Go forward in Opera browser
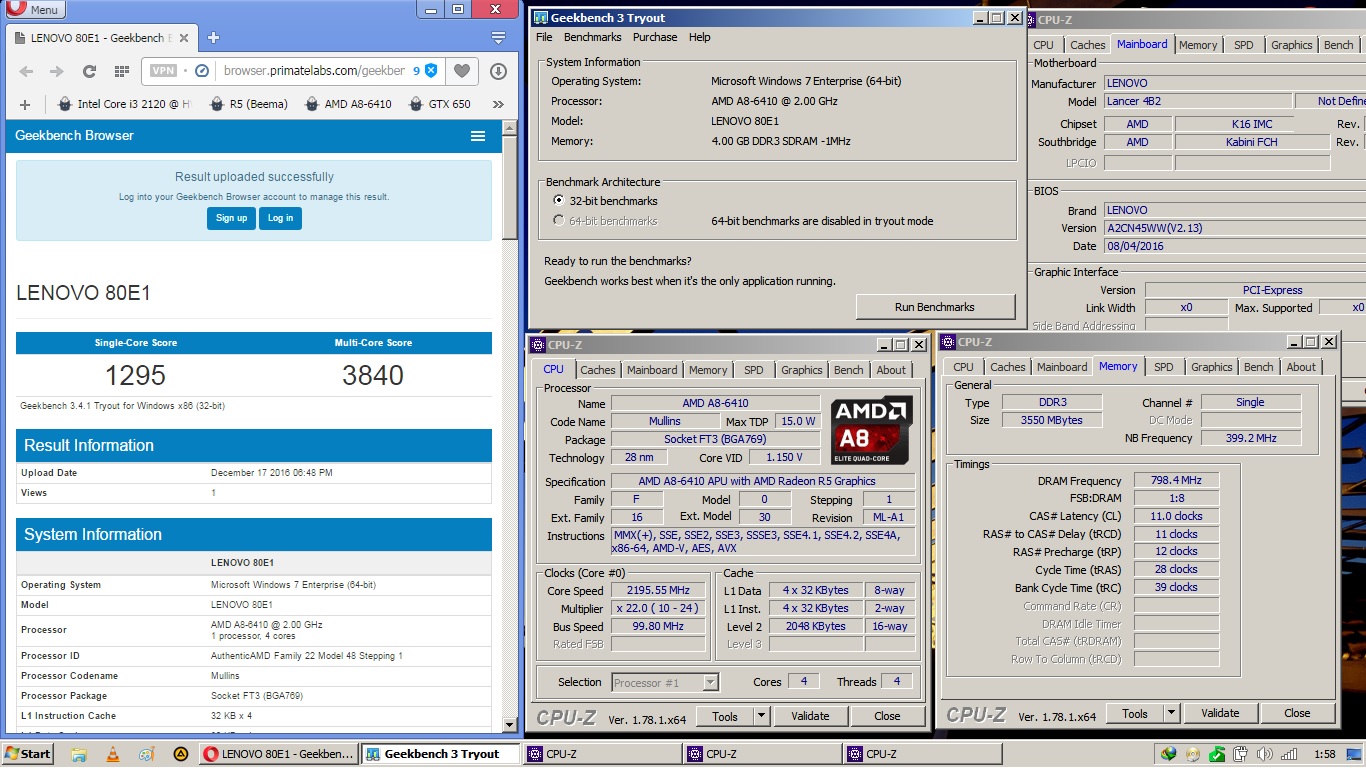Image resolution: width=1366 pixels, height=768 pixels. coord(57,71)
